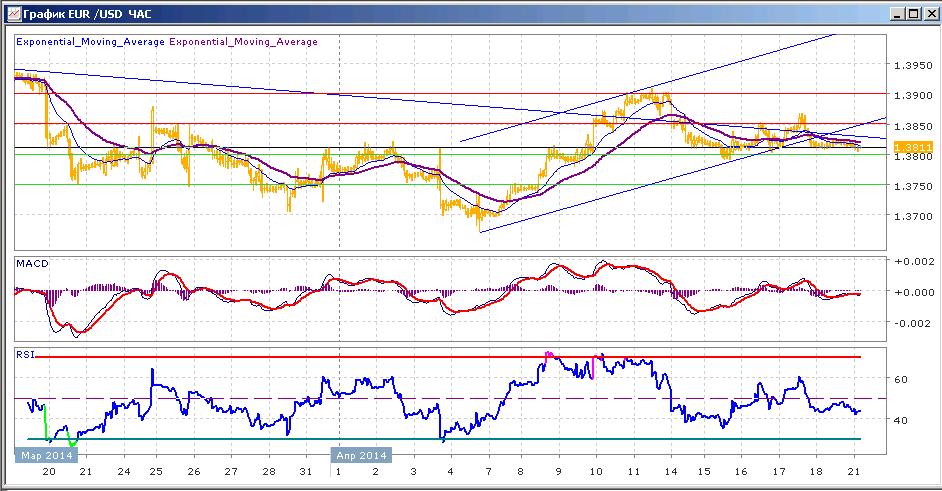
Task: Click date 8 on the time axis
Action: 520,472
